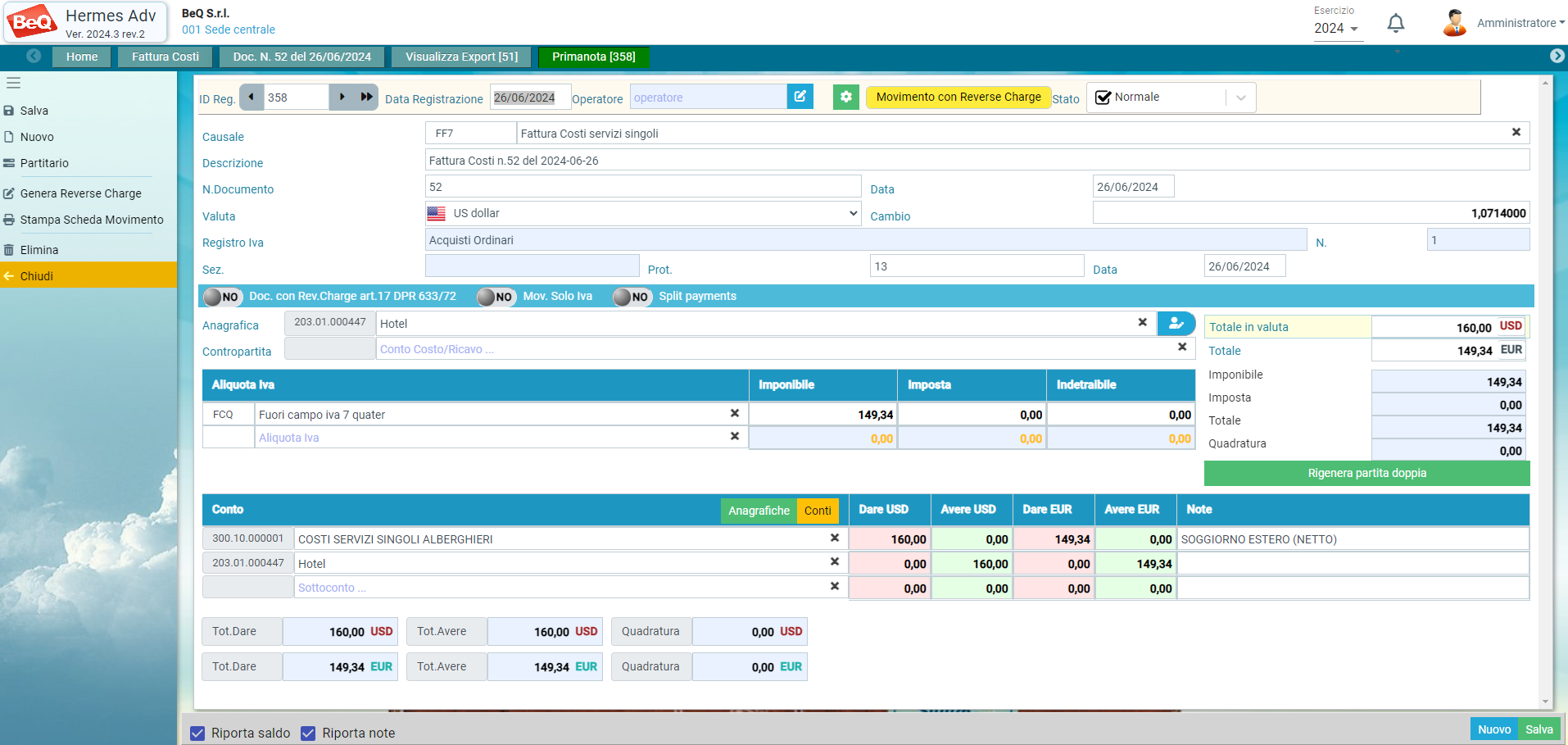Screen dimensions: 1568x745
Task: Open the Anagrafica user edit icon
Action: [1176, 323]
